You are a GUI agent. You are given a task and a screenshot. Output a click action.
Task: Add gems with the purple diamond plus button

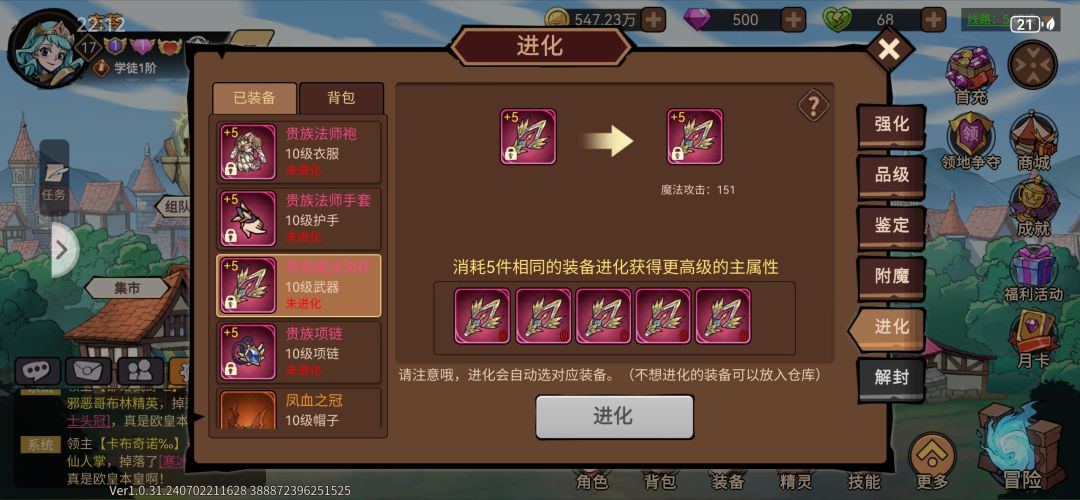pos(793,20)
